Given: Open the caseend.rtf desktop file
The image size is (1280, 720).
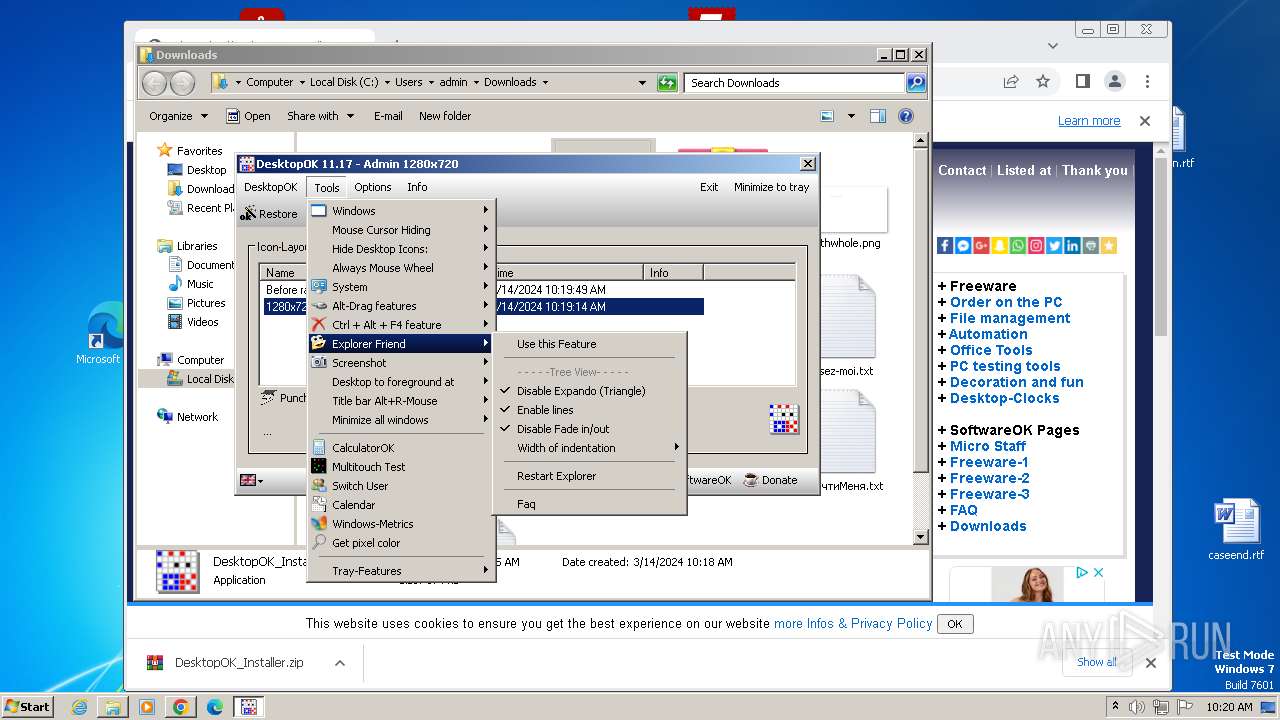Looking at the screenshot, I should [x=1236, y=530].
